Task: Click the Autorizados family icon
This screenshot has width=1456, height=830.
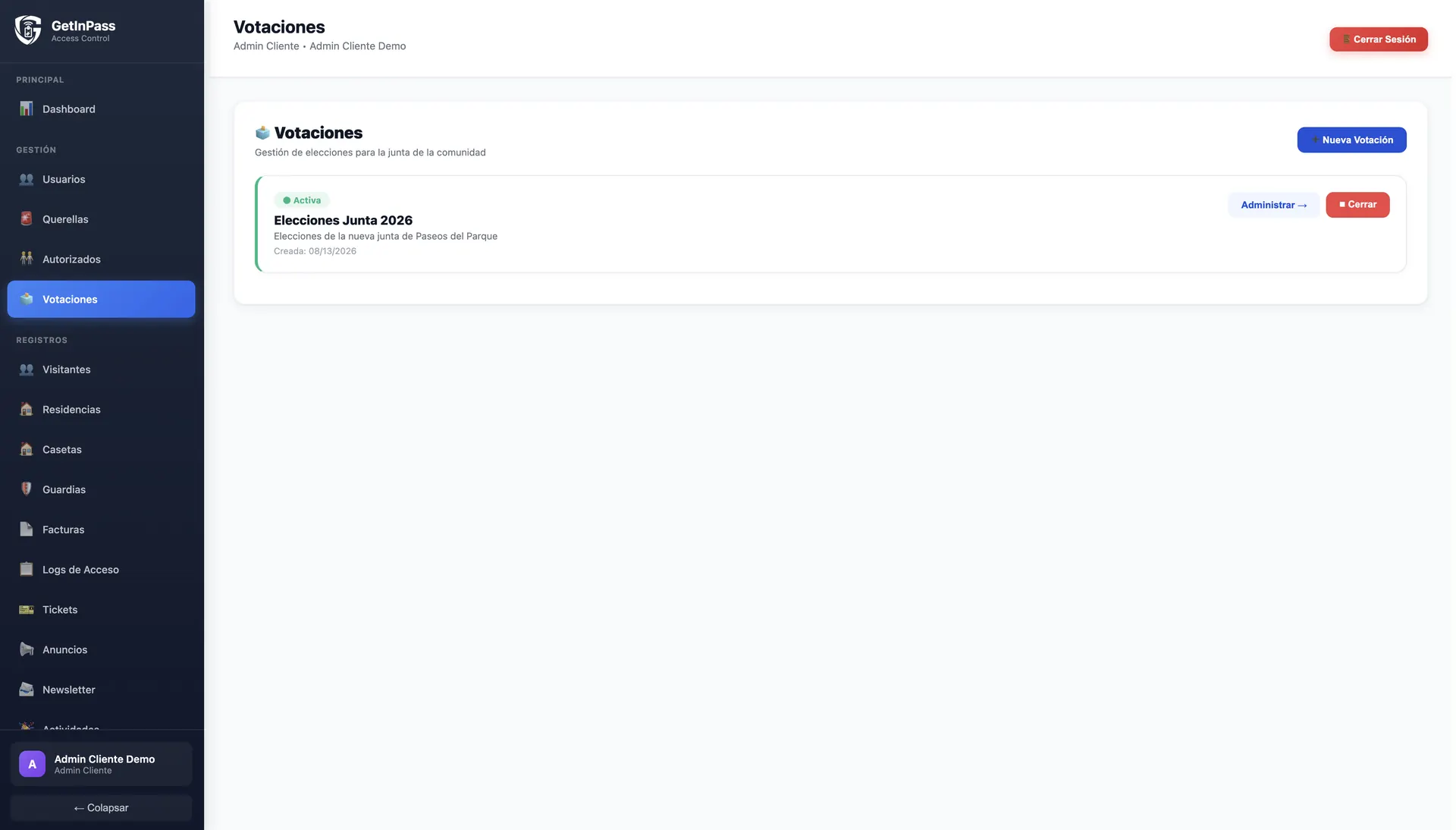Action: (x=27, y=259)
